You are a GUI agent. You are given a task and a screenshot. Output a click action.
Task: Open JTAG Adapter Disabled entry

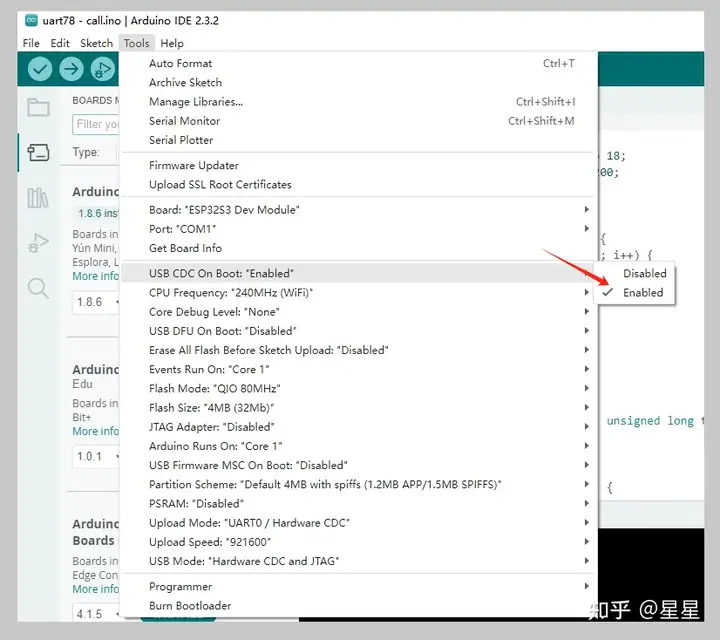359,427
